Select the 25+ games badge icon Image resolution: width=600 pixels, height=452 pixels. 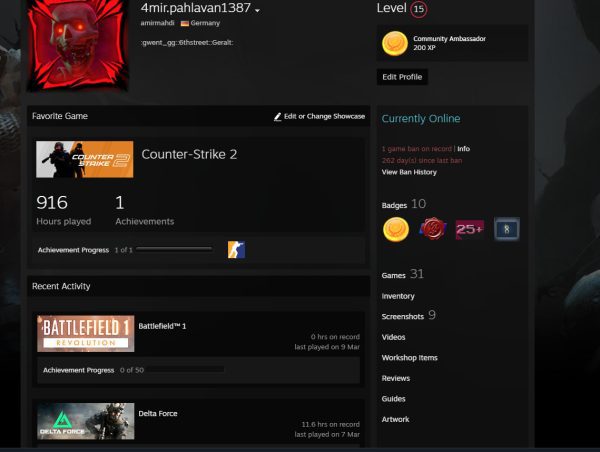[469, 229]
